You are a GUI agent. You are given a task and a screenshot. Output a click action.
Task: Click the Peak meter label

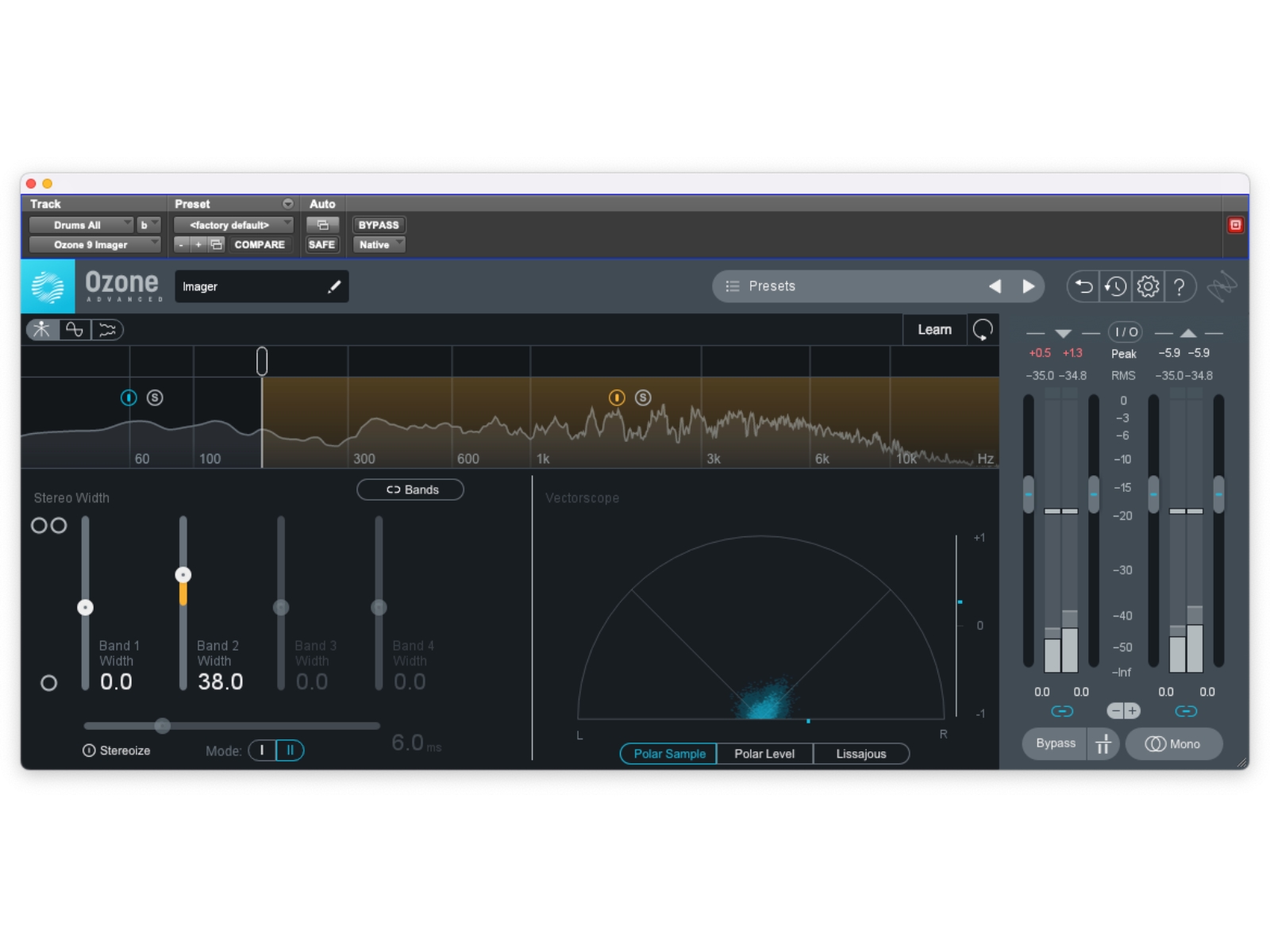point(1123,354)
